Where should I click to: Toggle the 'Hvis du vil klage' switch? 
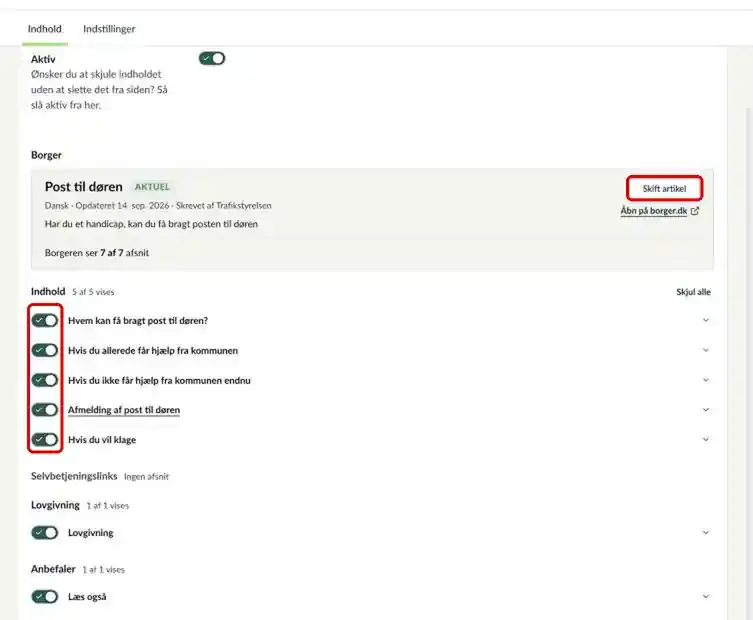[45, 439]
